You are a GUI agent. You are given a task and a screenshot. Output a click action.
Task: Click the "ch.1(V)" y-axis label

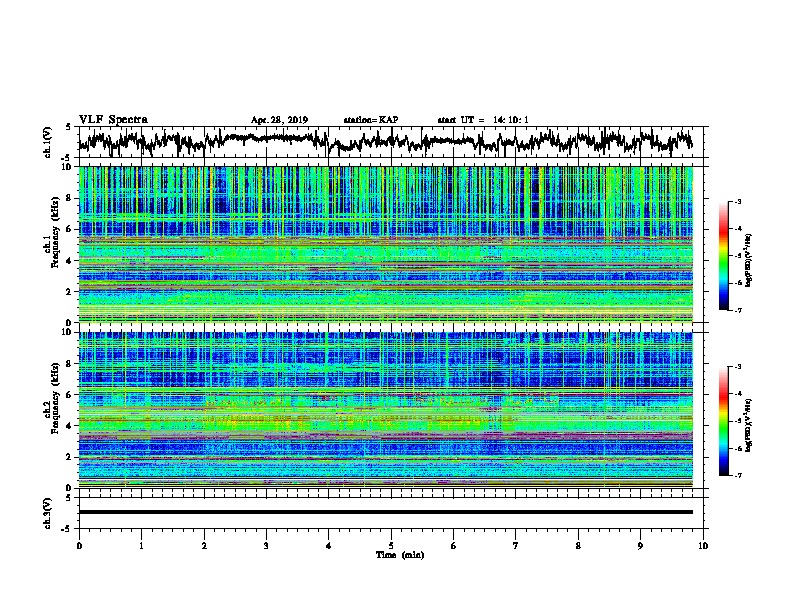click(48, 142)
